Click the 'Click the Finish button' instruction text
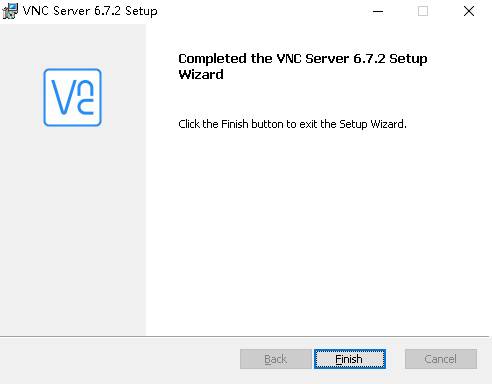The height and width of the screenshot is (384, 492). pyautogui.click(x=292, y=124)
